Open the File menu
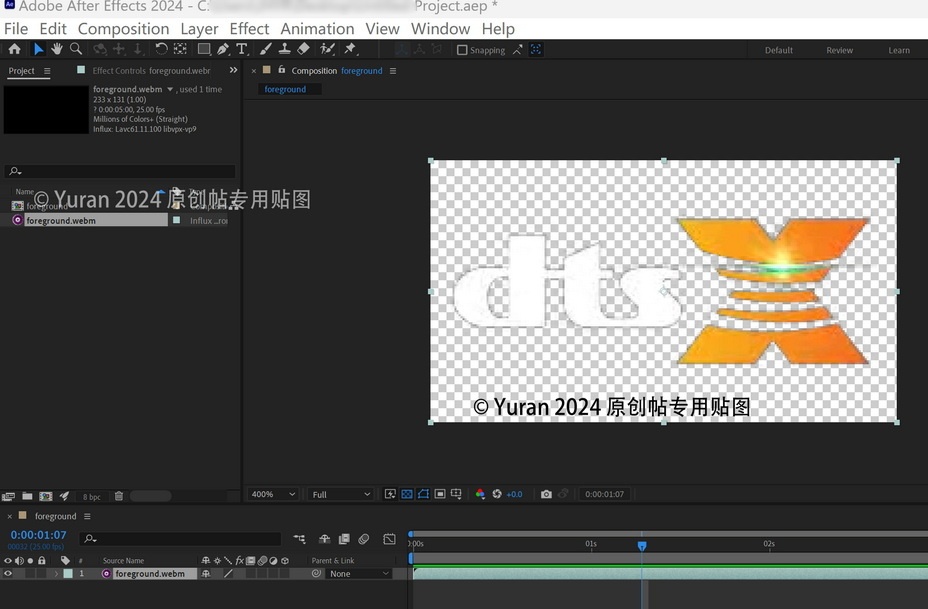This screenshot has width=928, height=609. click(15, 28)
